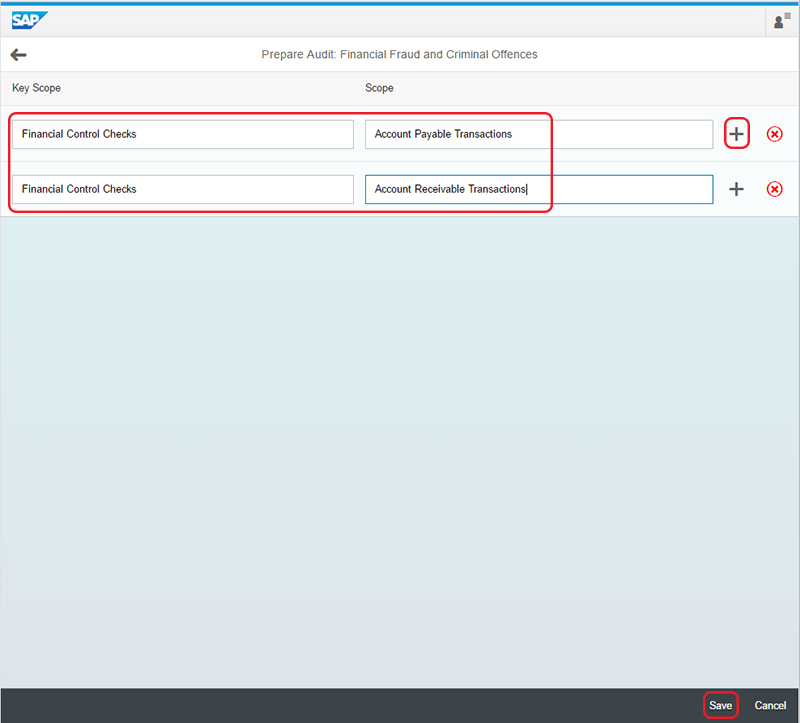Remove the Account Receivable Transactions row
800x723 pixels.
coord(774,189)
